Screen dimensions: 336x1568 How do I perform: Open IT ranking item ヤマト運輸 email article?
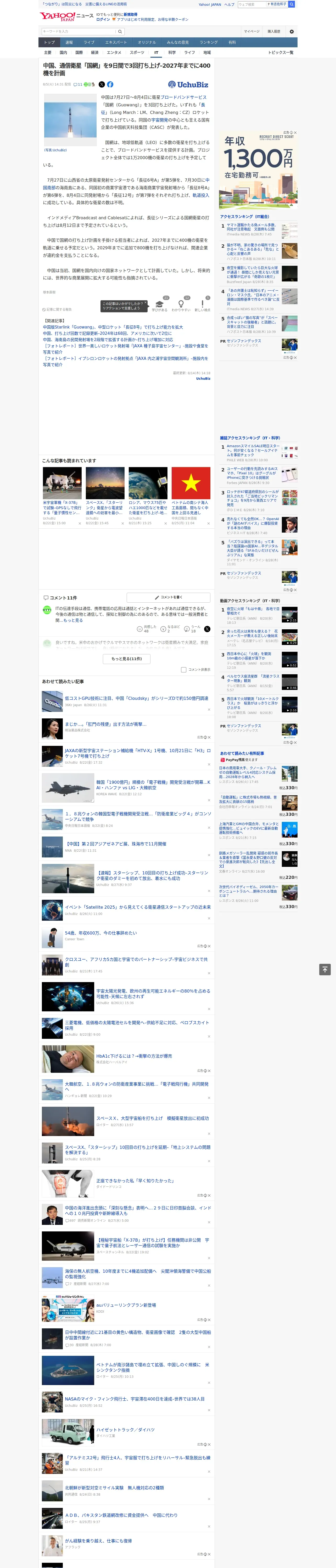(x=251, y=227)
